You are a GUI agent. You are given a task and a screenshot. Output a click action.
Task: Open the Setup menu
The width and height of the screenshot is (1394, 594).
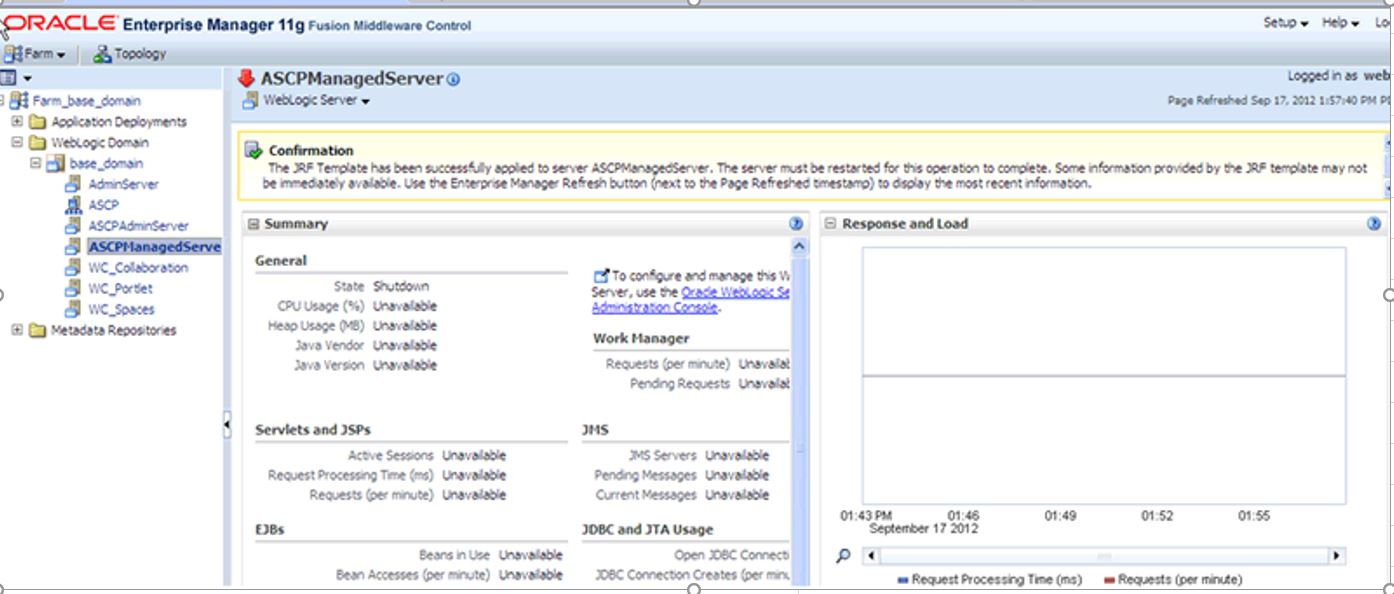point(1285,23)
